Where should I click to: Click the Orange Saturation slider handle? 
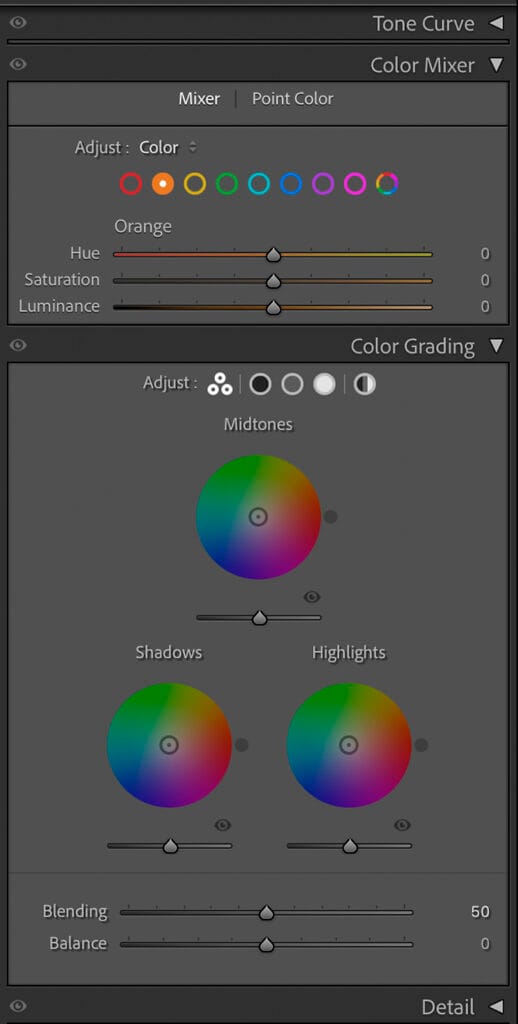click(x=274, y=281)
